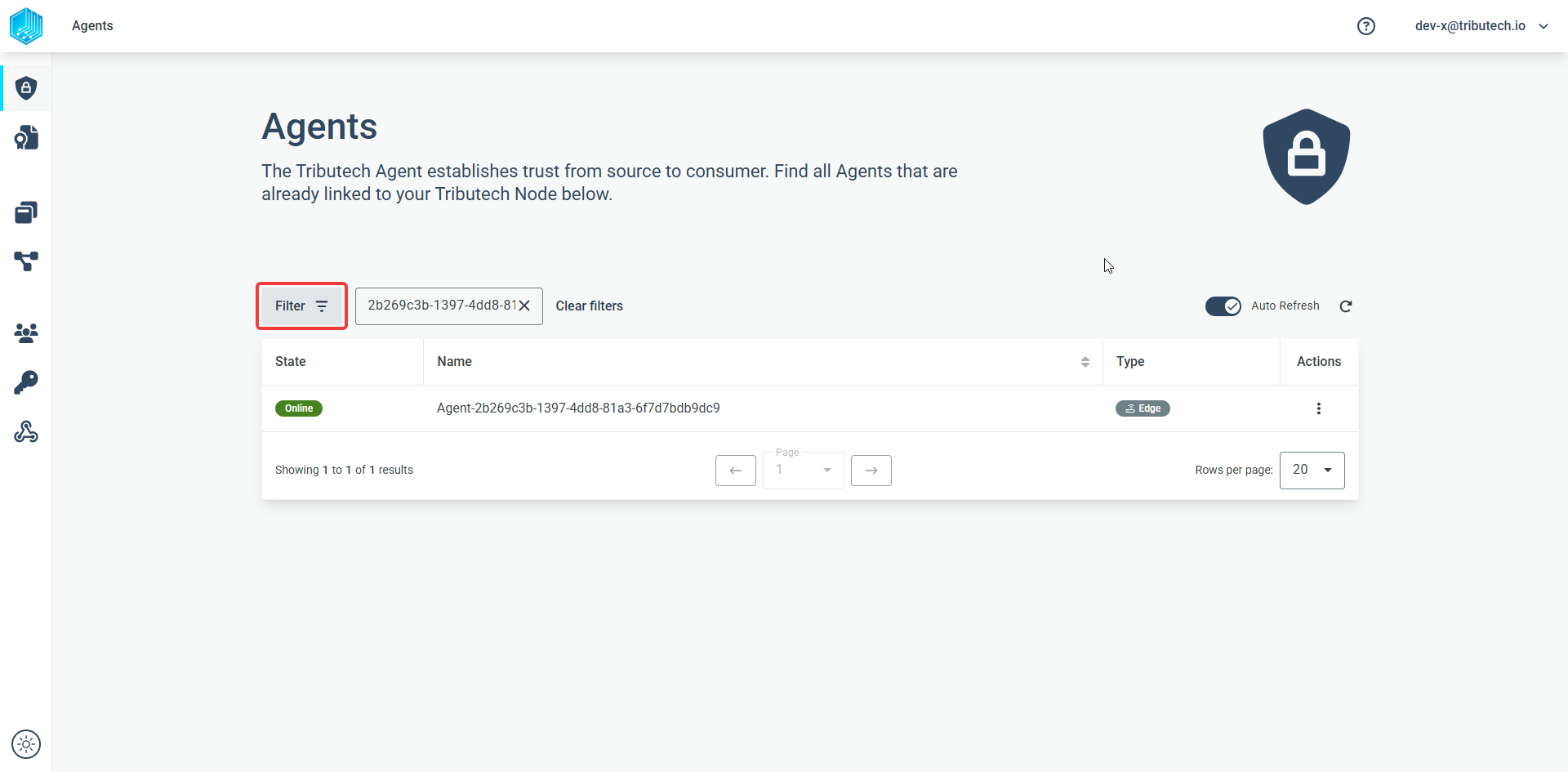Open the webhooks icon in sidebar

26,432
